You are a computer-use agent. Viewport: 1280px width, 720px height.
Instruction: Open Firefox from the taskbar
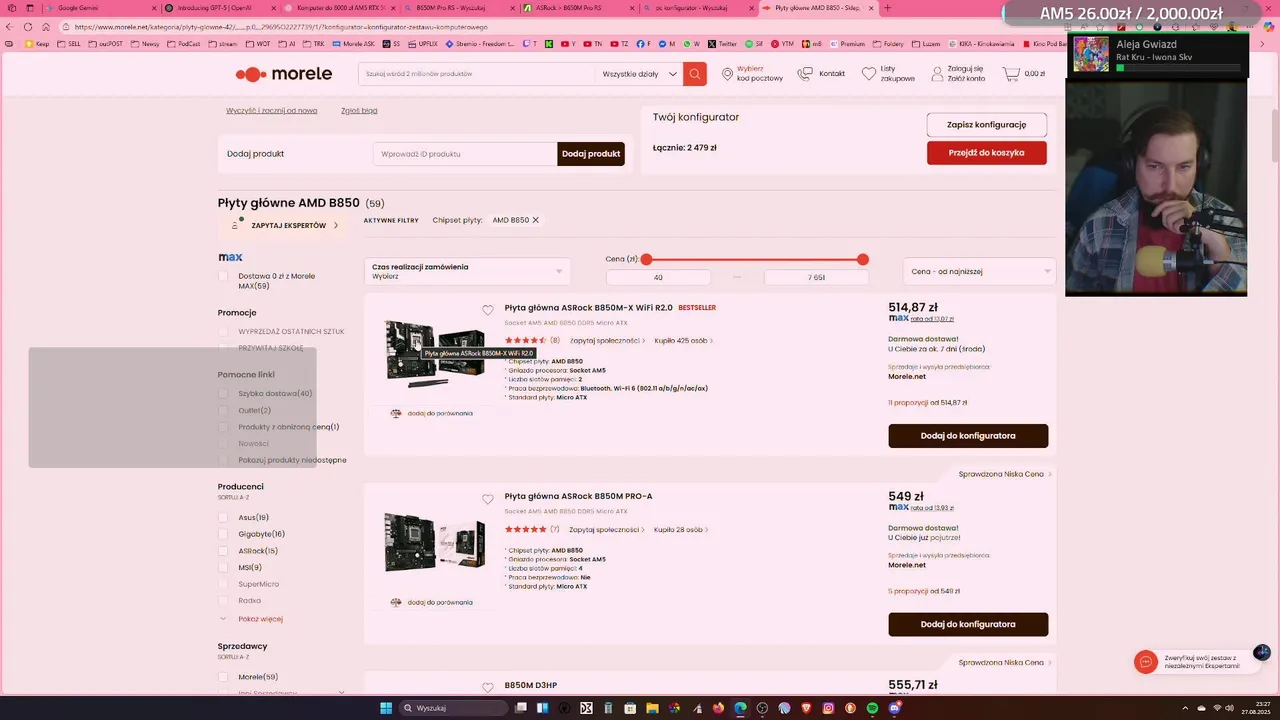[718, 708]
